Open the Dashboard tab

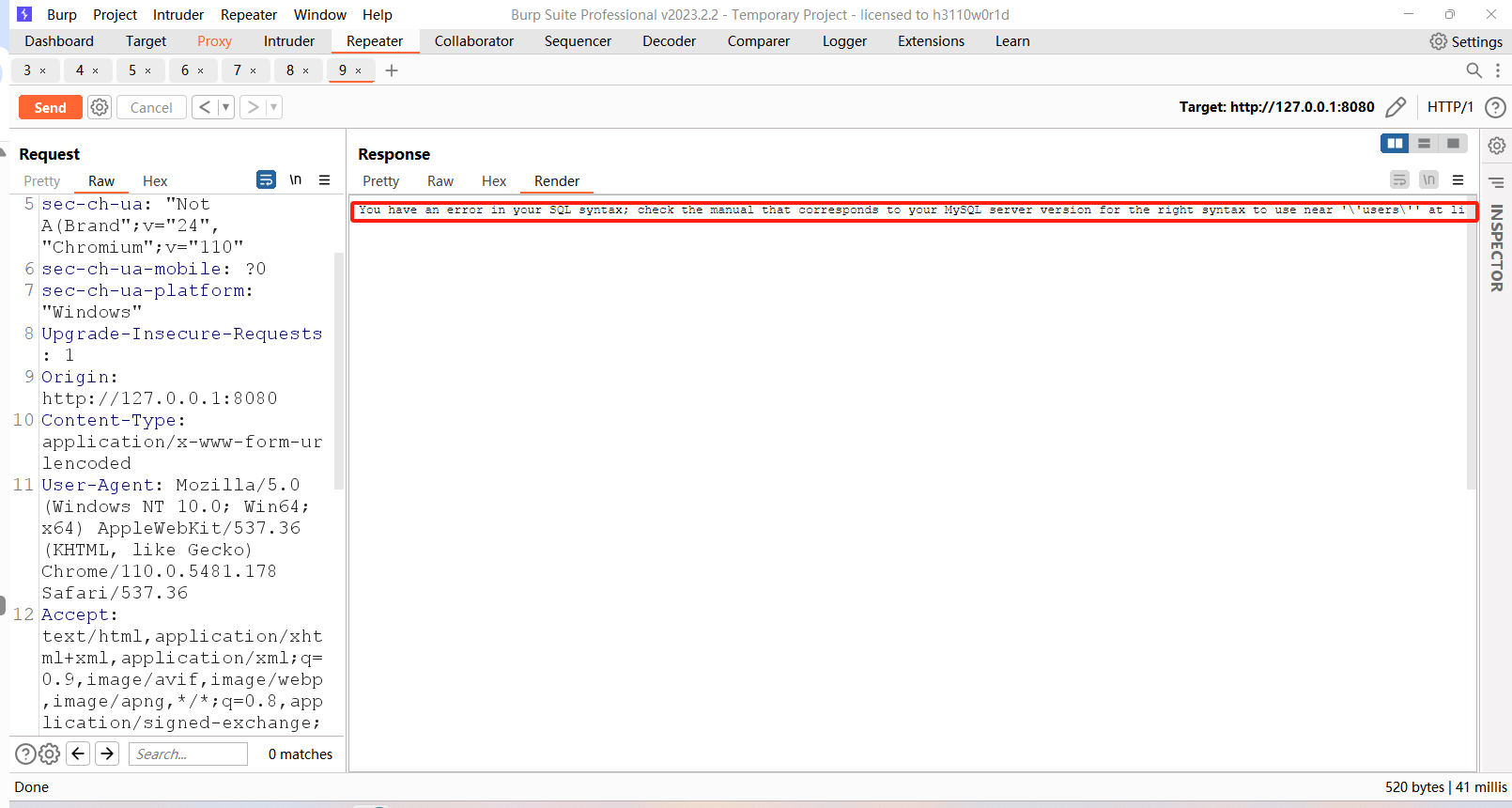[x=59, y=41]
